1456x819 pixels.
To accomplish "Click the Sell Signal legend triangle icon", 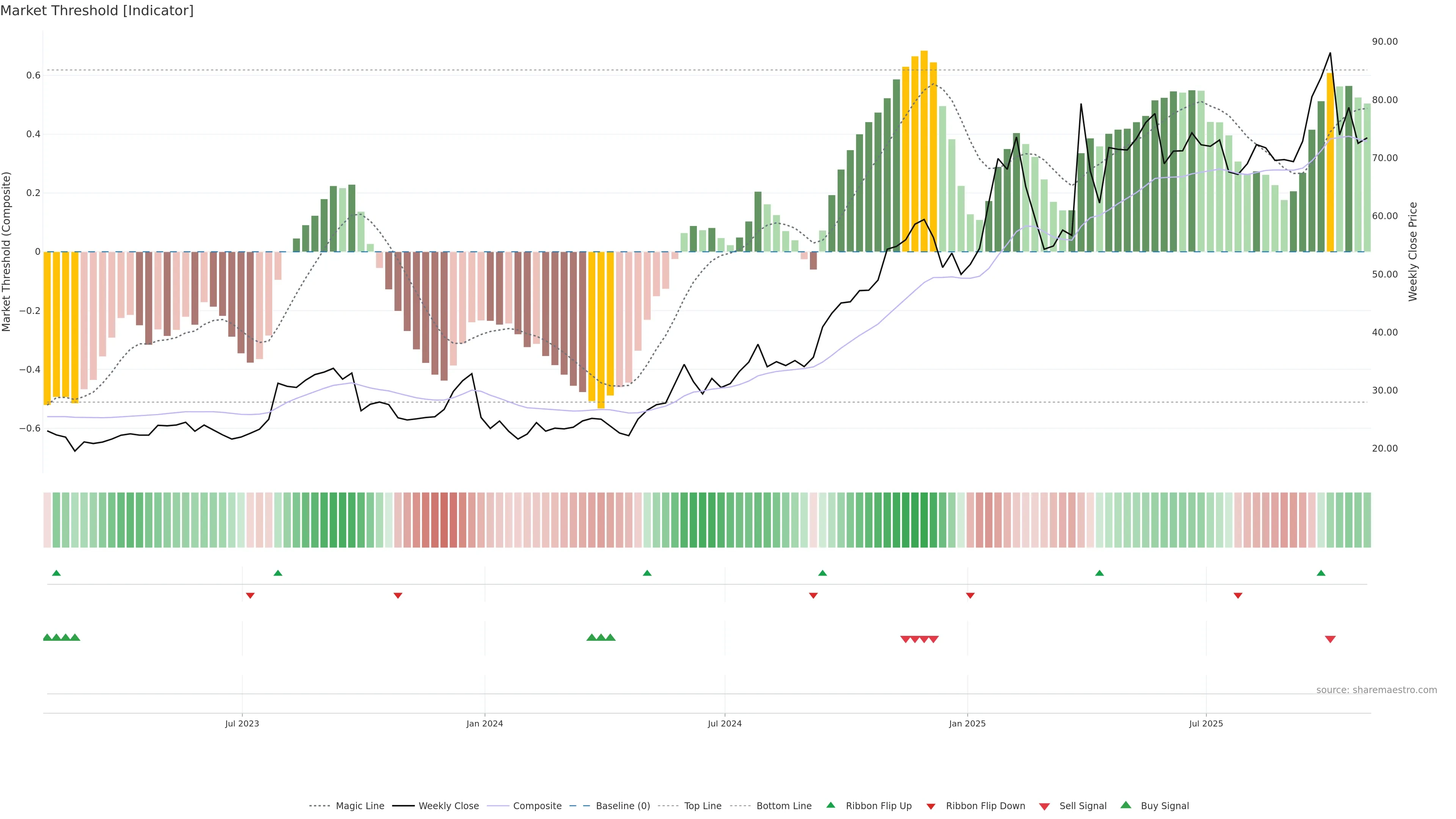I will pos(1045,806).
